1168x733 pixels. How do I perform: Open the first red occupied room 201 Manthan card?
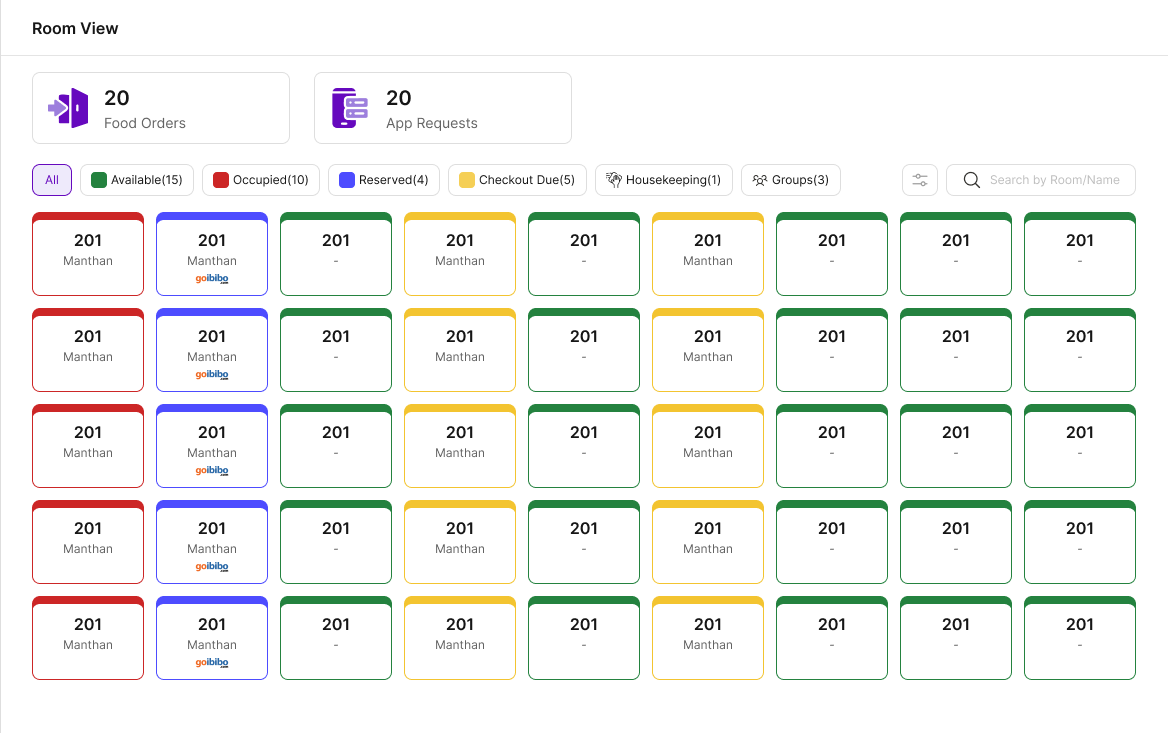pyautogui.click(x=88, y=254)
